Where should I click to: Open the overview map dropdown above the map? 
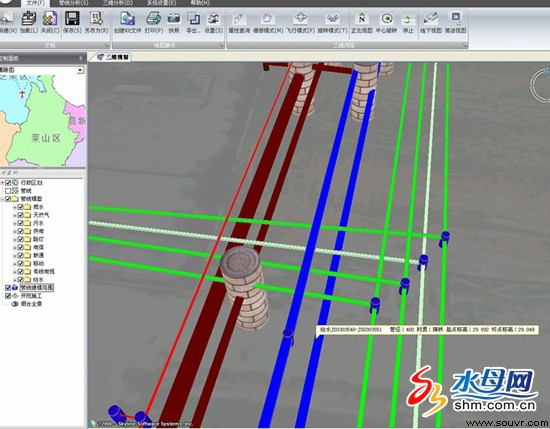(80, 70)
